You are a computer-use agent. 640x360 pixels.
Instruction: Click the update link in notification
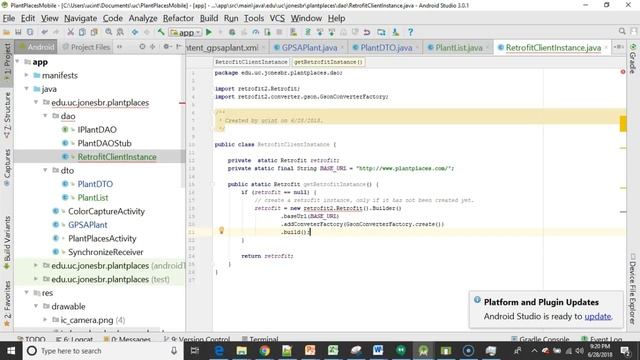point(598,316)
